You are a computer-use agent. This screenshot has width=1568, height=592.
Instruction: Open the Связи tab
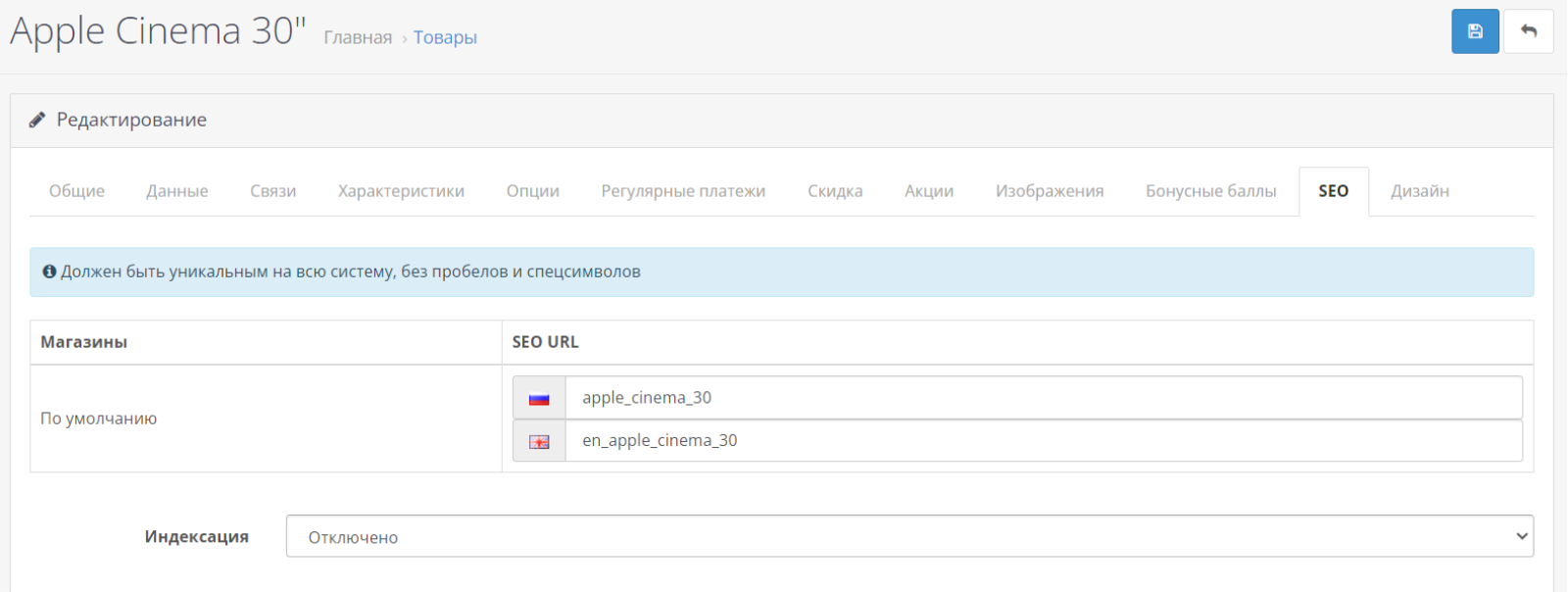[x=273, y=191]
